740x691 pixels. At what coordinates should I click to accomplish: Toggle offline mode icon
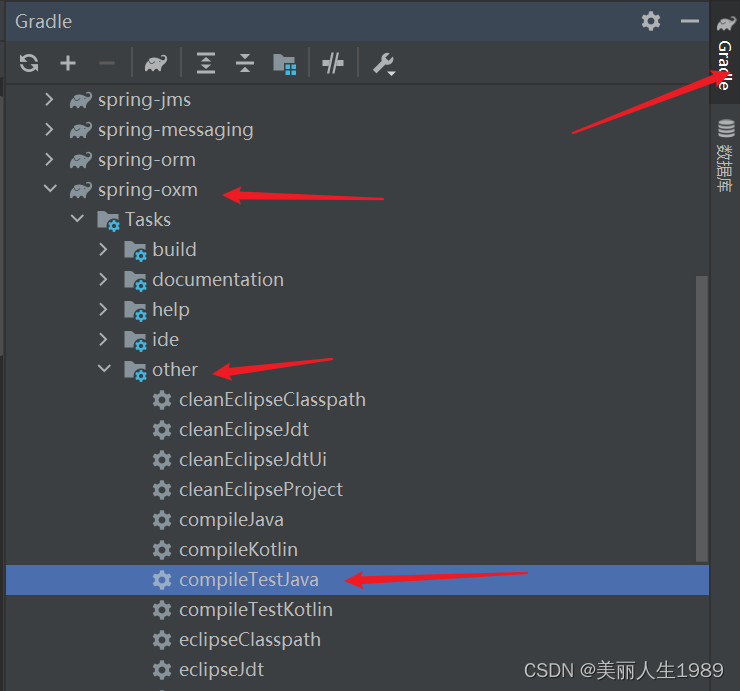[x=333, y=63]
